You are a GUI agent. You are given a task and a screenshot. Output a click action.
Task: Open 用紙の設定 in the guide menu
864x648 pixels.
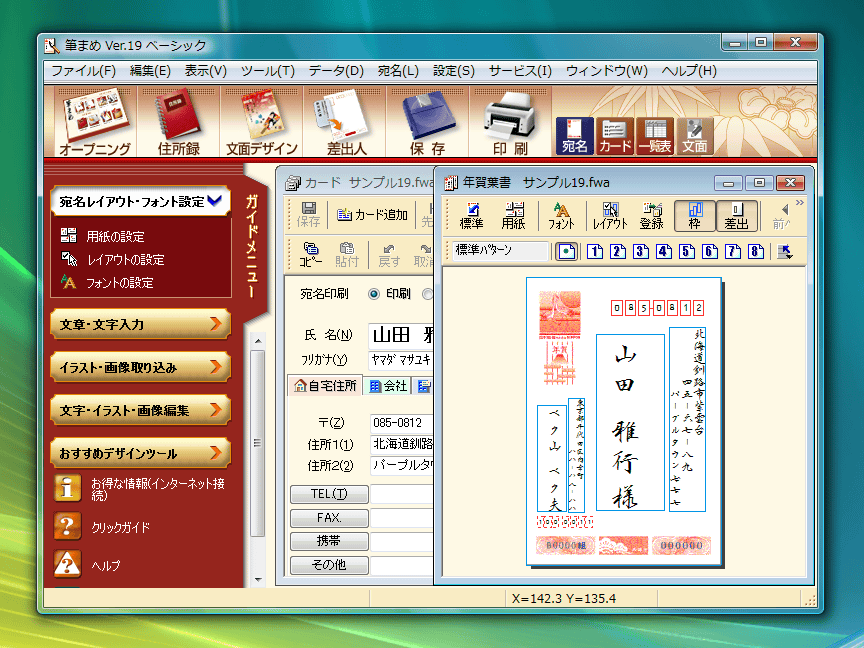point(103,236)
